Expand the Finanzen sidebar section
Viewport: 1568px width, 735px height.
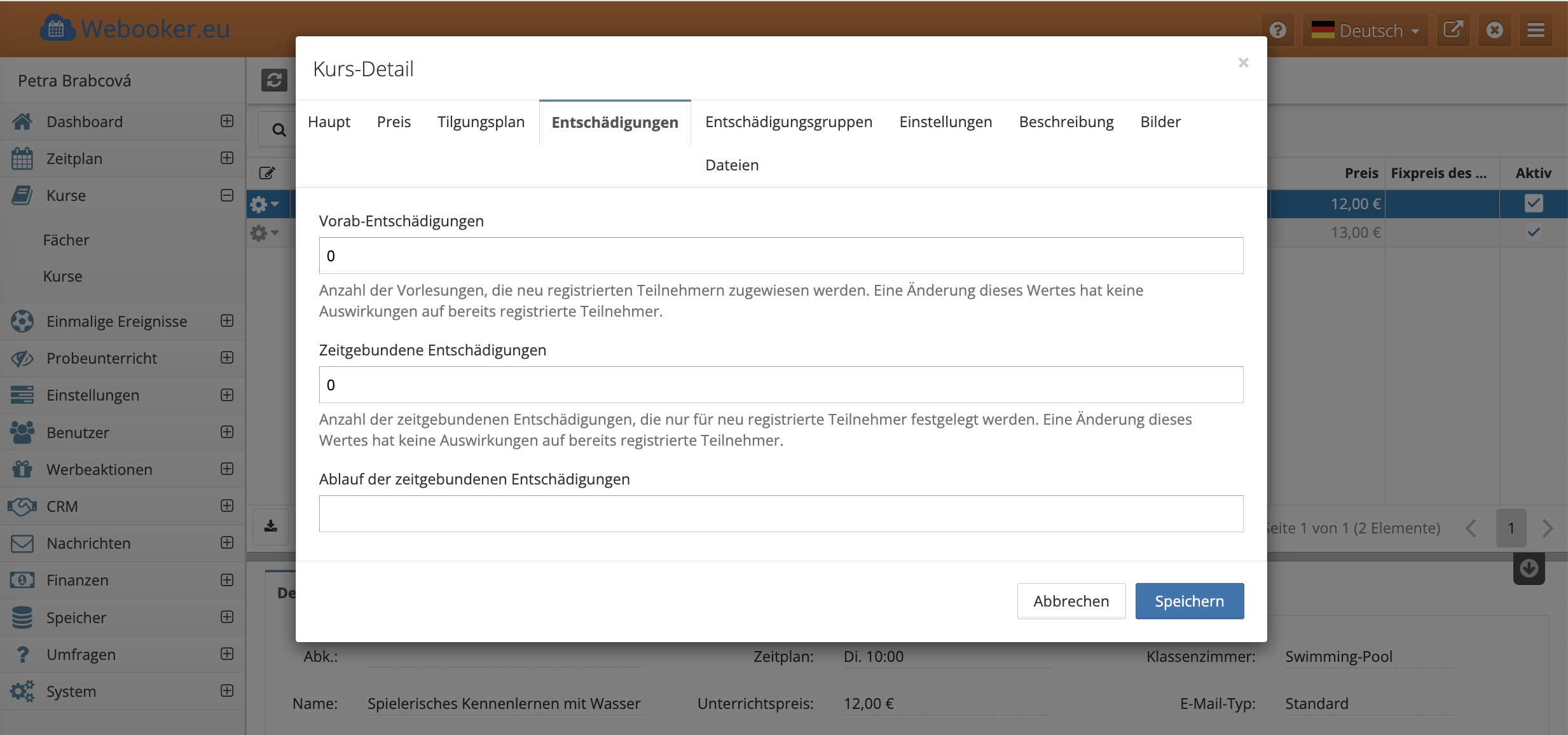pos(227,580)
